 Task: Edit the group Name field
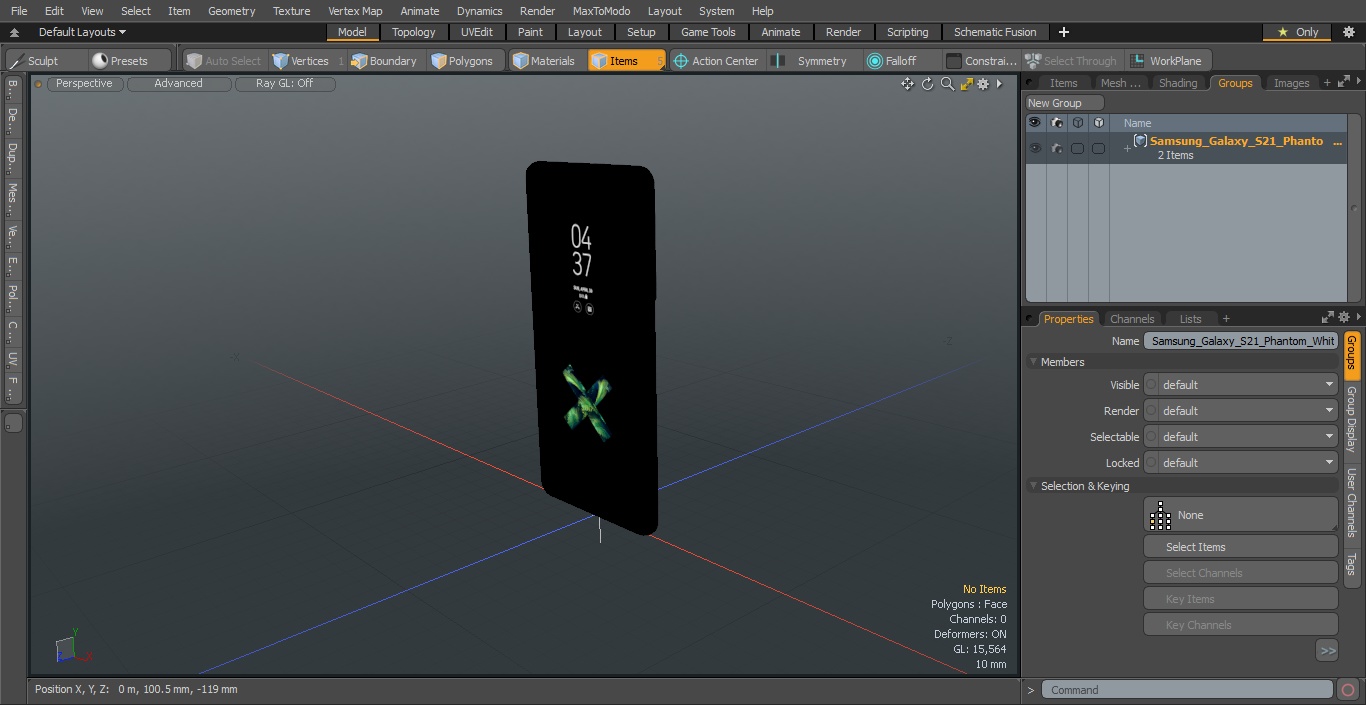click(x=1241, y=341)
